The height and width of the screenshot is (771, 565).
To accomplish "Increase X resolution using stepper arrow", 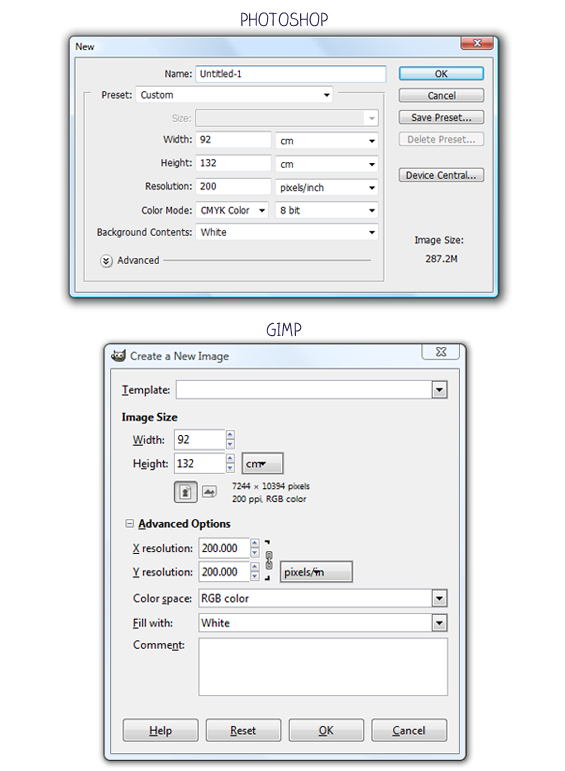I will (x=254, y=543).
